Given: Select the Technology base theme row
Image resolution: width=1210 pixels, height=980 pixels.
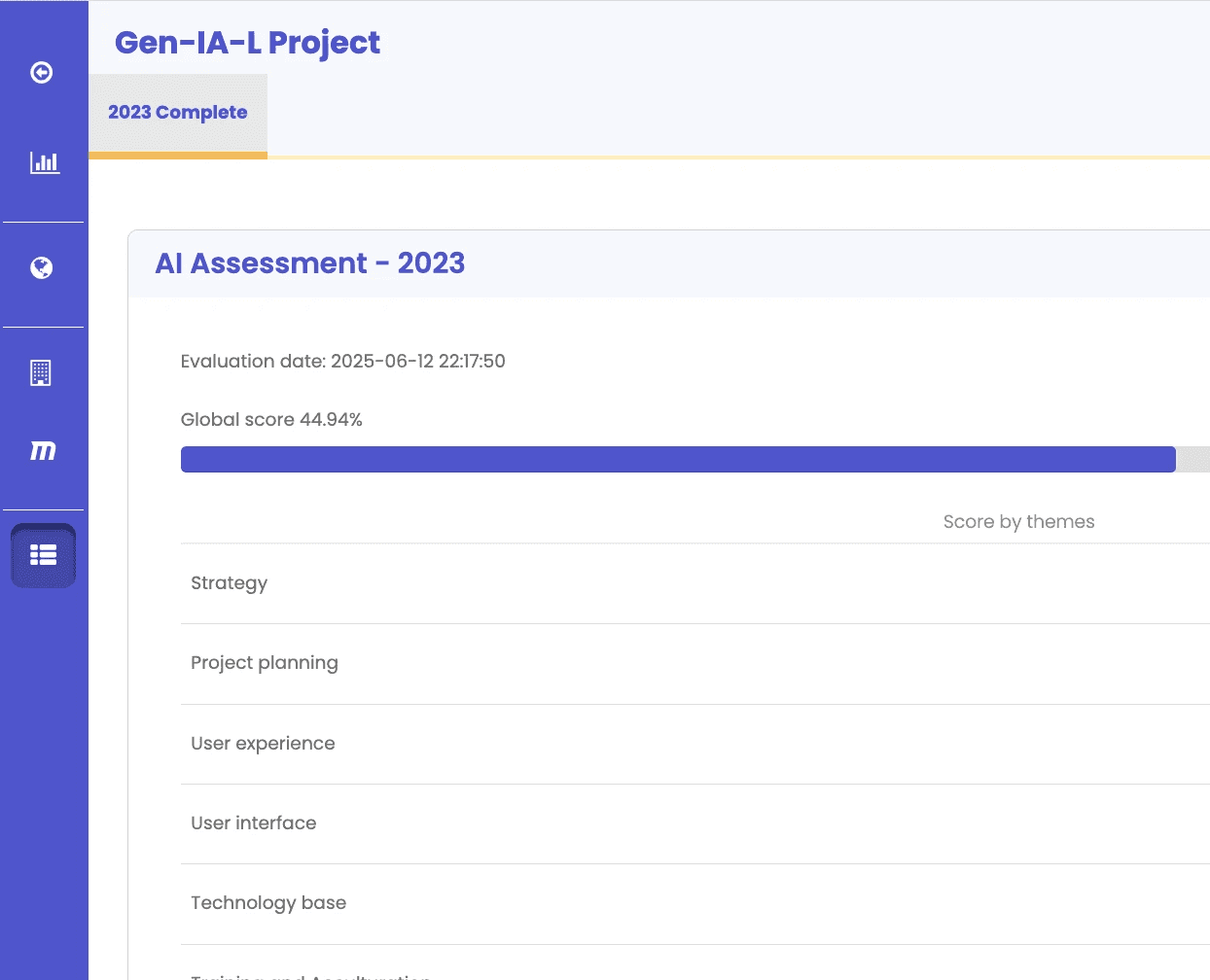Looking at the screenshot, I should tap(695, 903).
